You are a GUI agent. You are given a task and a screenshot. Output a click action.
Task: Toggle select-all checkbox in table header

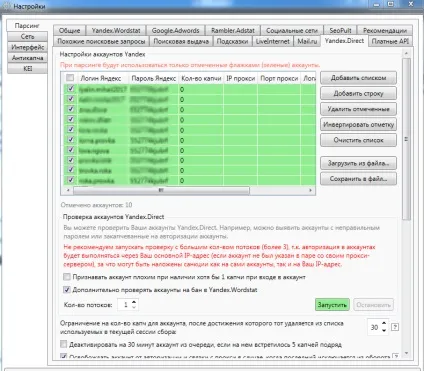pos(70,78)
